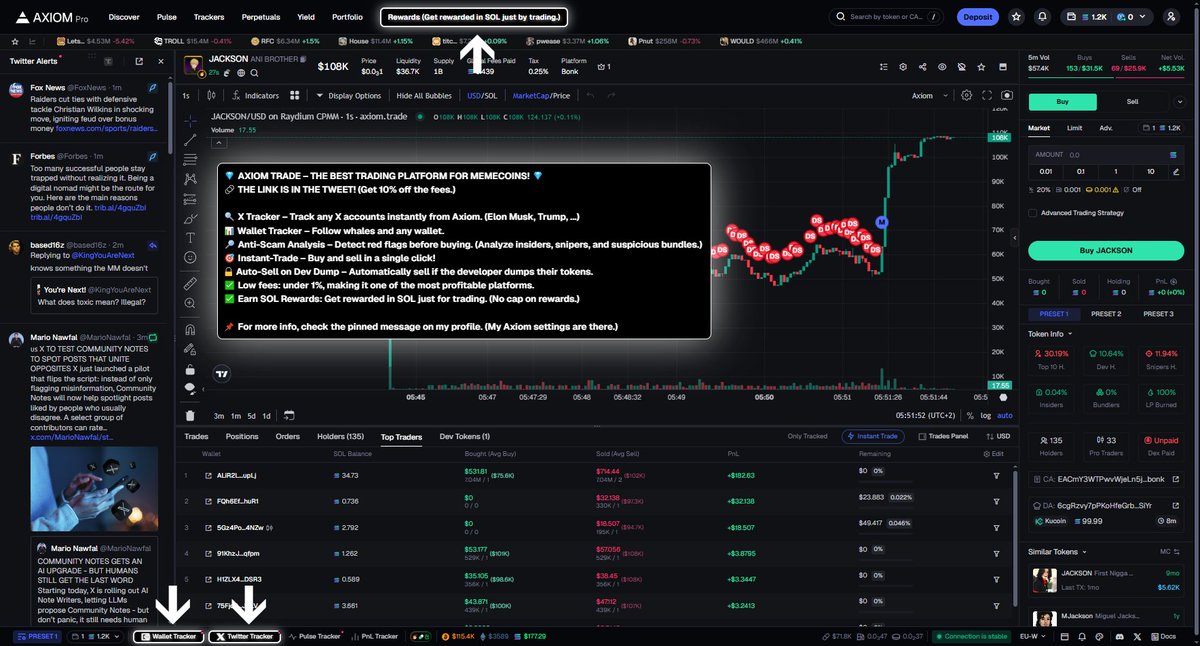This screenshot has width=1200, height=646.
Task: Click the share icon above the chart
Action: click(x=922, y=67)
